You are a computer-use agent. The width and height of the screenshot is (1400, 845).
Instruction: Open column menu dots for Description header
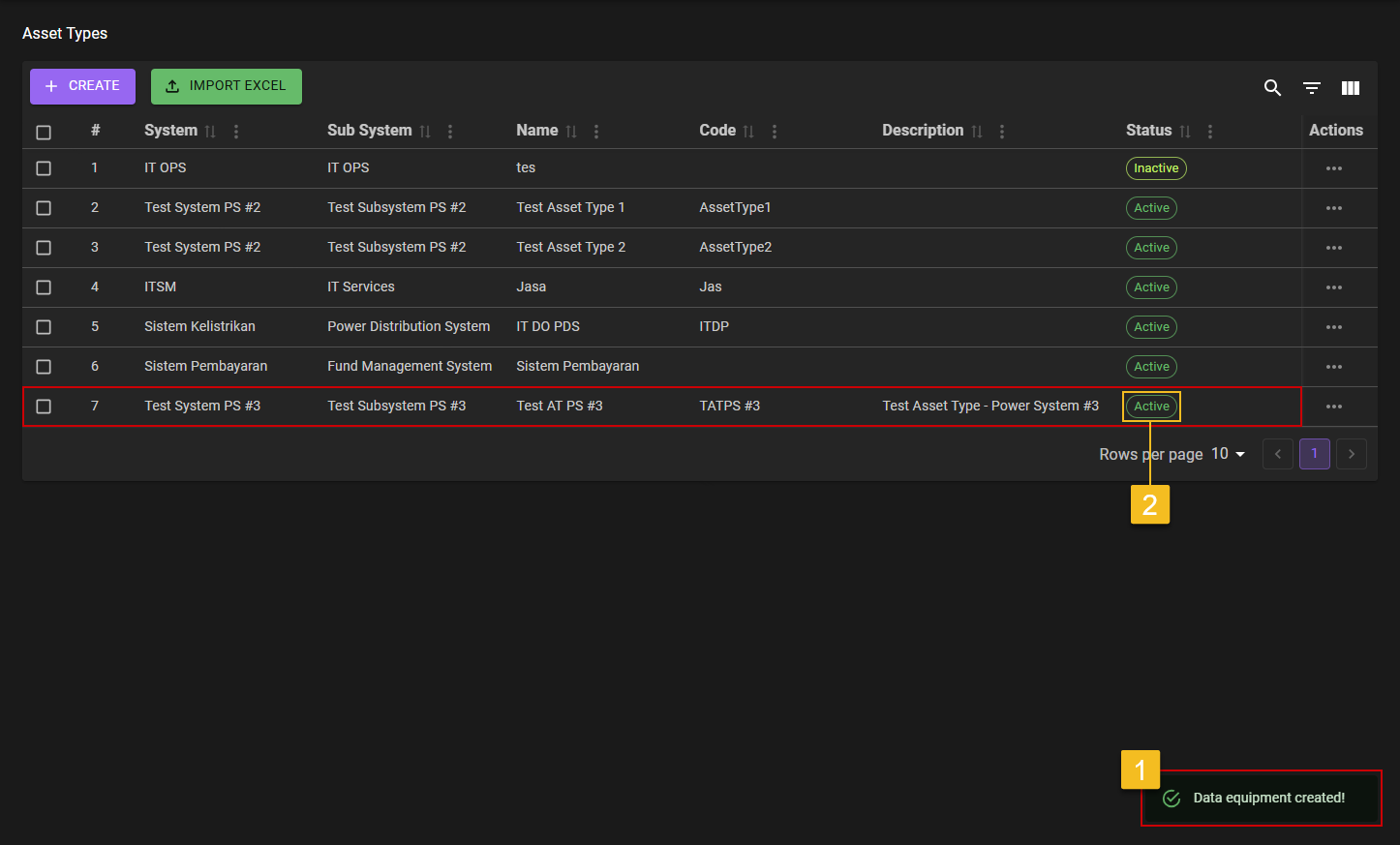[1002, 132]
